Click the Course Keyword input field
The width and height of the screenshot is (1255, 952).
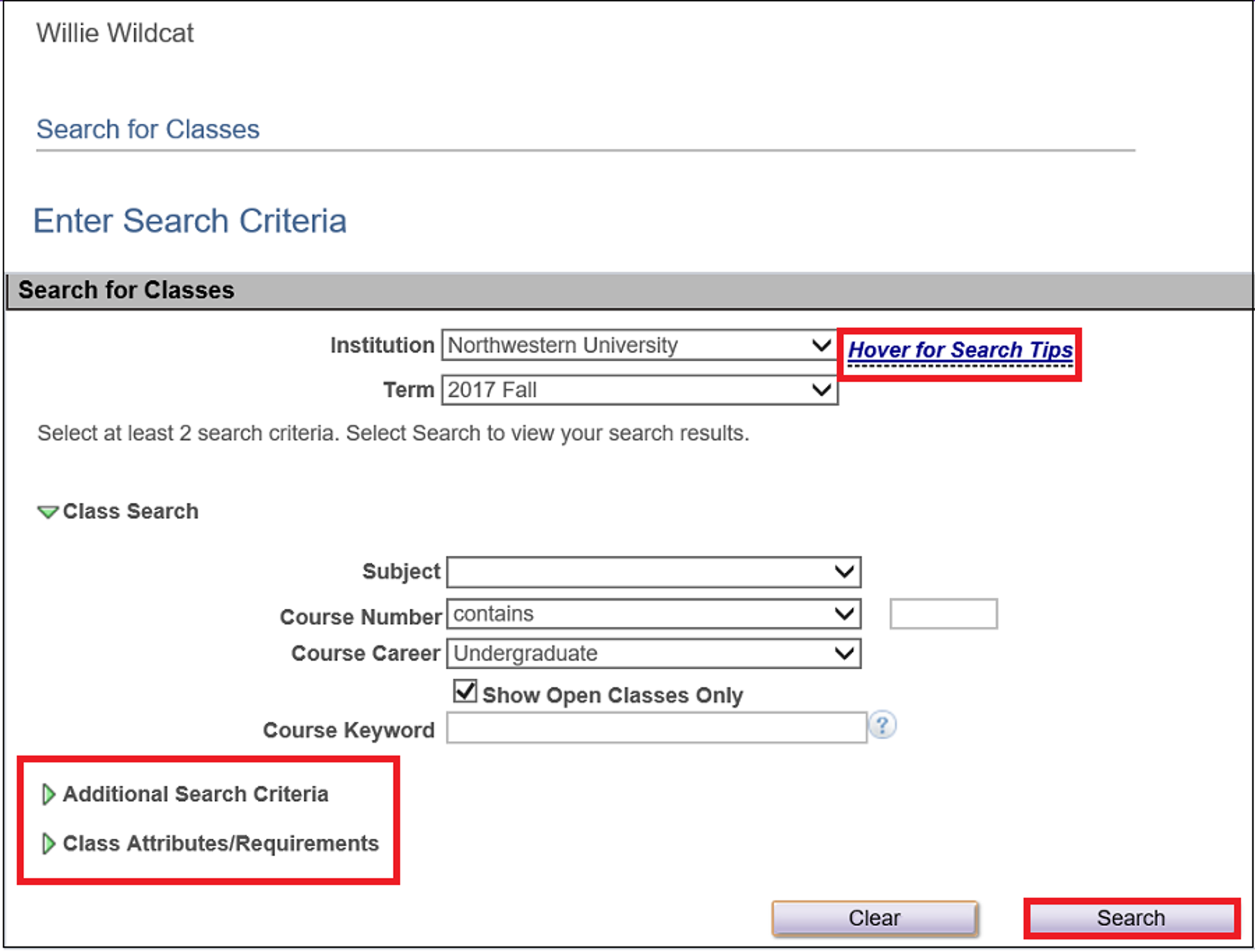[657, 728]
